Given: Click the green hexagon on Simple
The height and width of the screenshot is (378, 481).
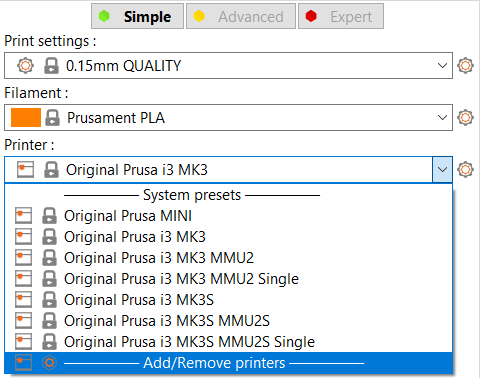Looking at the screenshot, I should coord(104,16).
